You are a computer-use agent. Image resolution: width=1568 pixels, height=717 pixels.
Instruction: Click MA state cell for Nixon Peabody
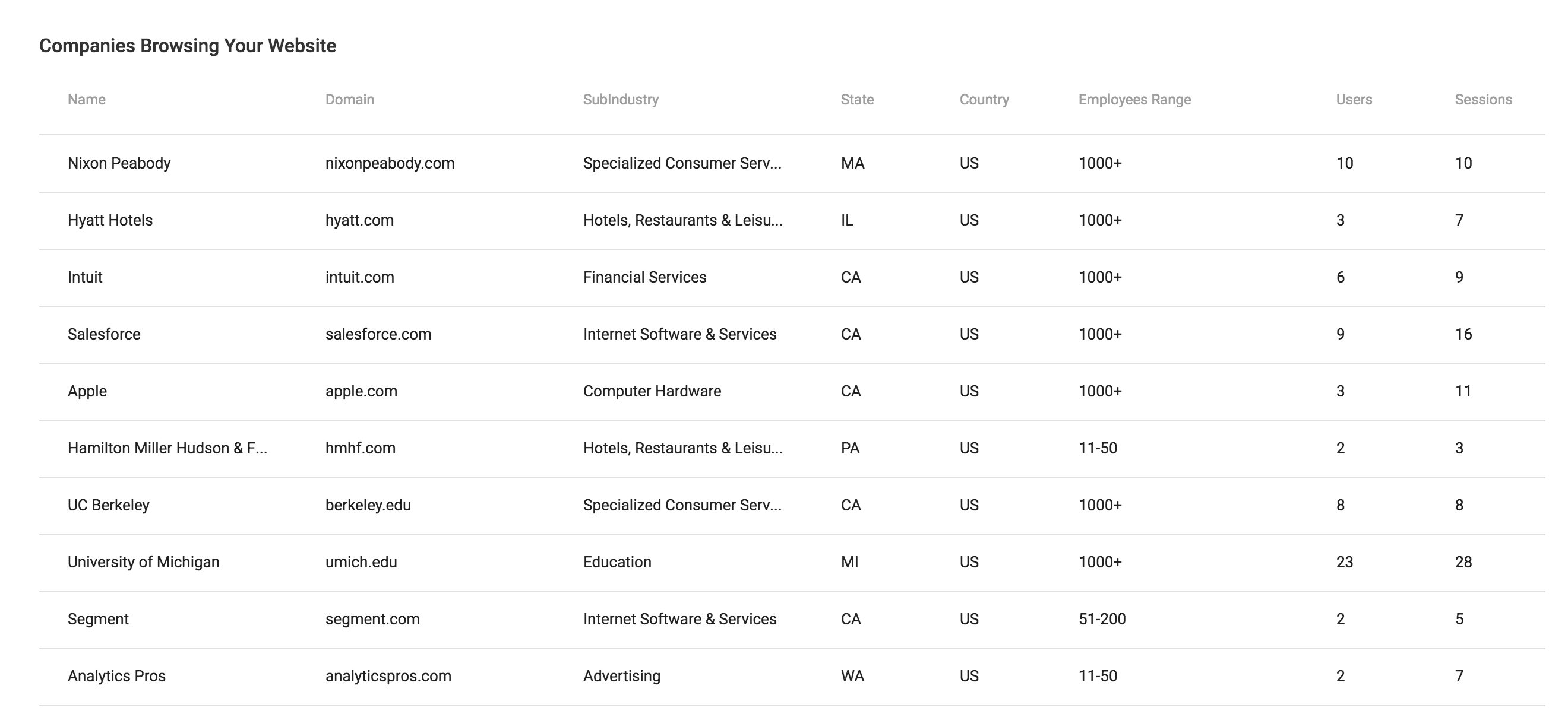pyautogui.click(x=852, y=164)
